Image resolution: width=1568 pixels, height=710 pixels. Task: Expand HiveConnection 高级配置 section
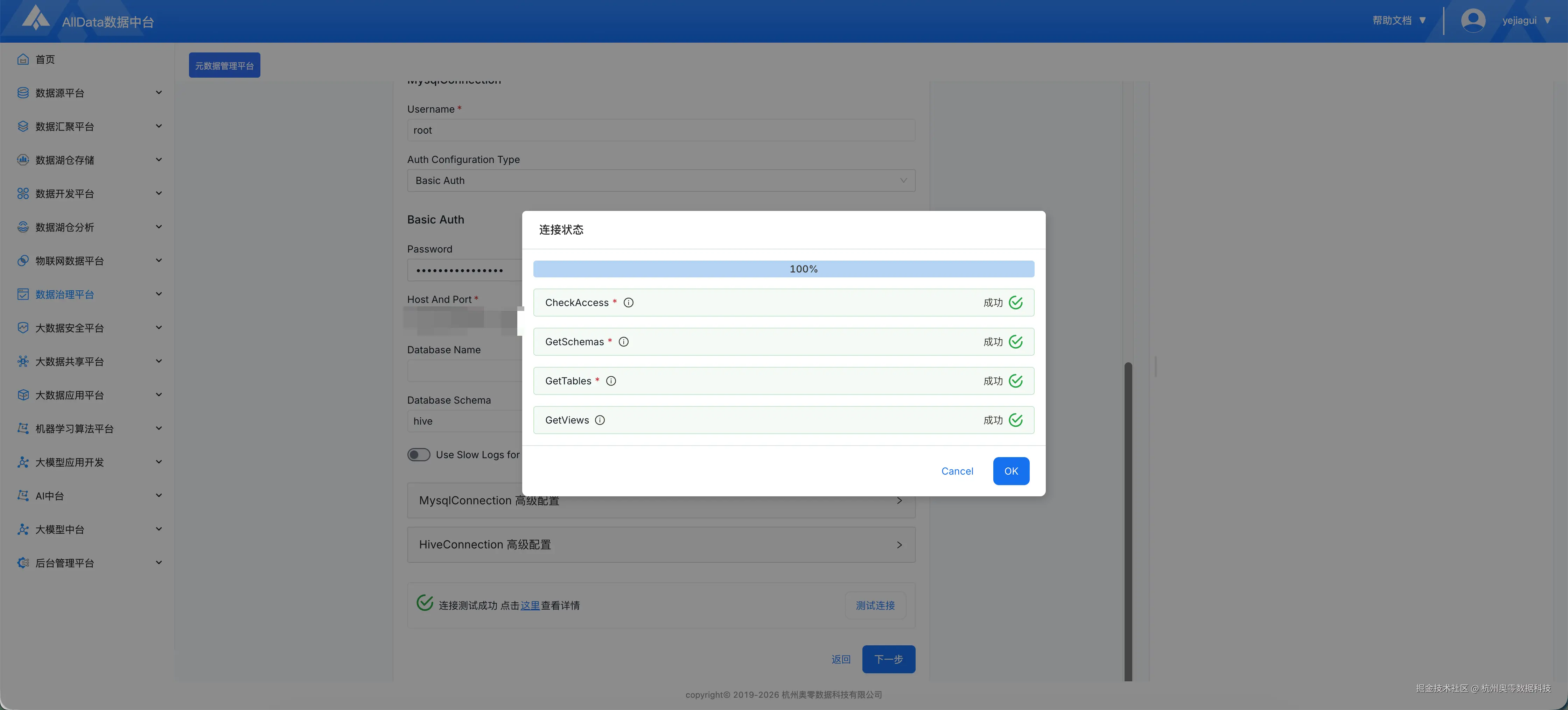(661, 545)
